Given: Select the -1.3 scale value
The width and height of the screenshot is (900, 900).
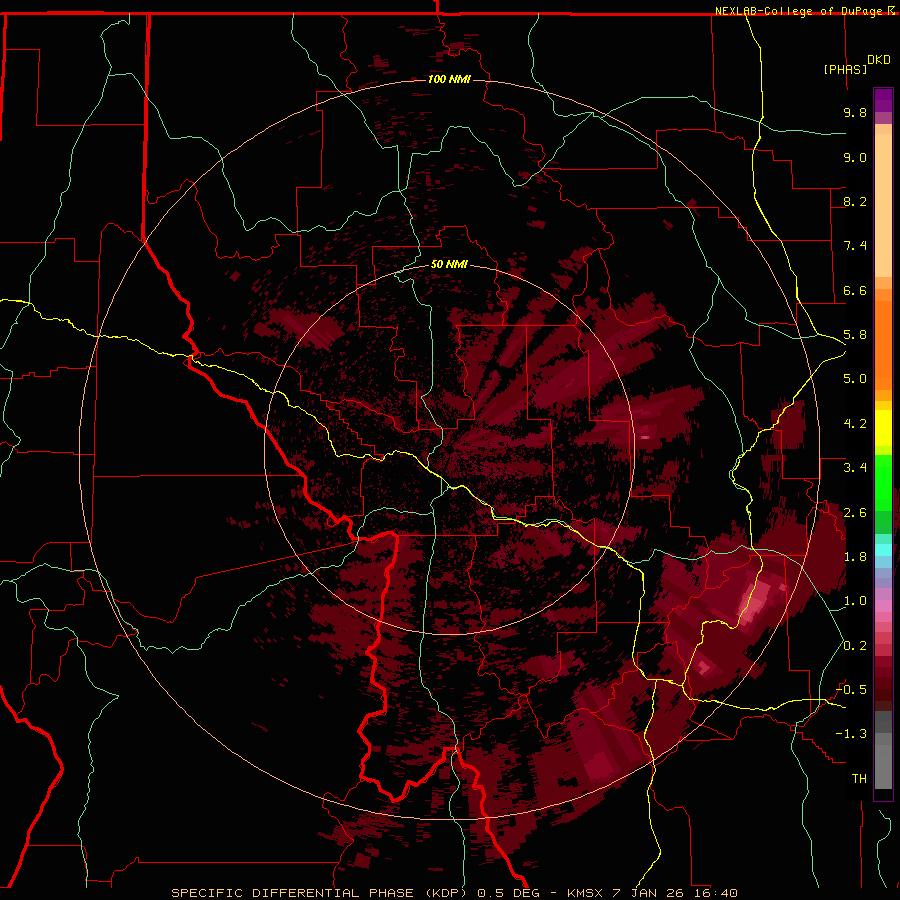Looking at the screenshot, I should 851,734.
